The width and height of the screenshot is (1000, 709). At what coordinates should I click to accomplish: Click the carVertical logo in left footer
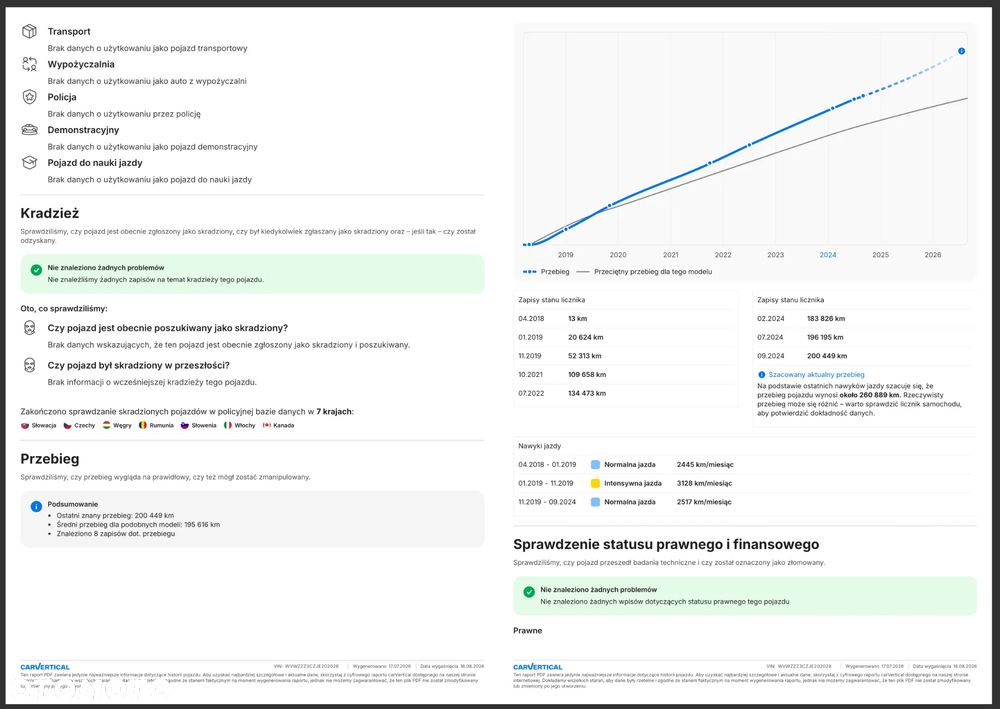[45, 667]
